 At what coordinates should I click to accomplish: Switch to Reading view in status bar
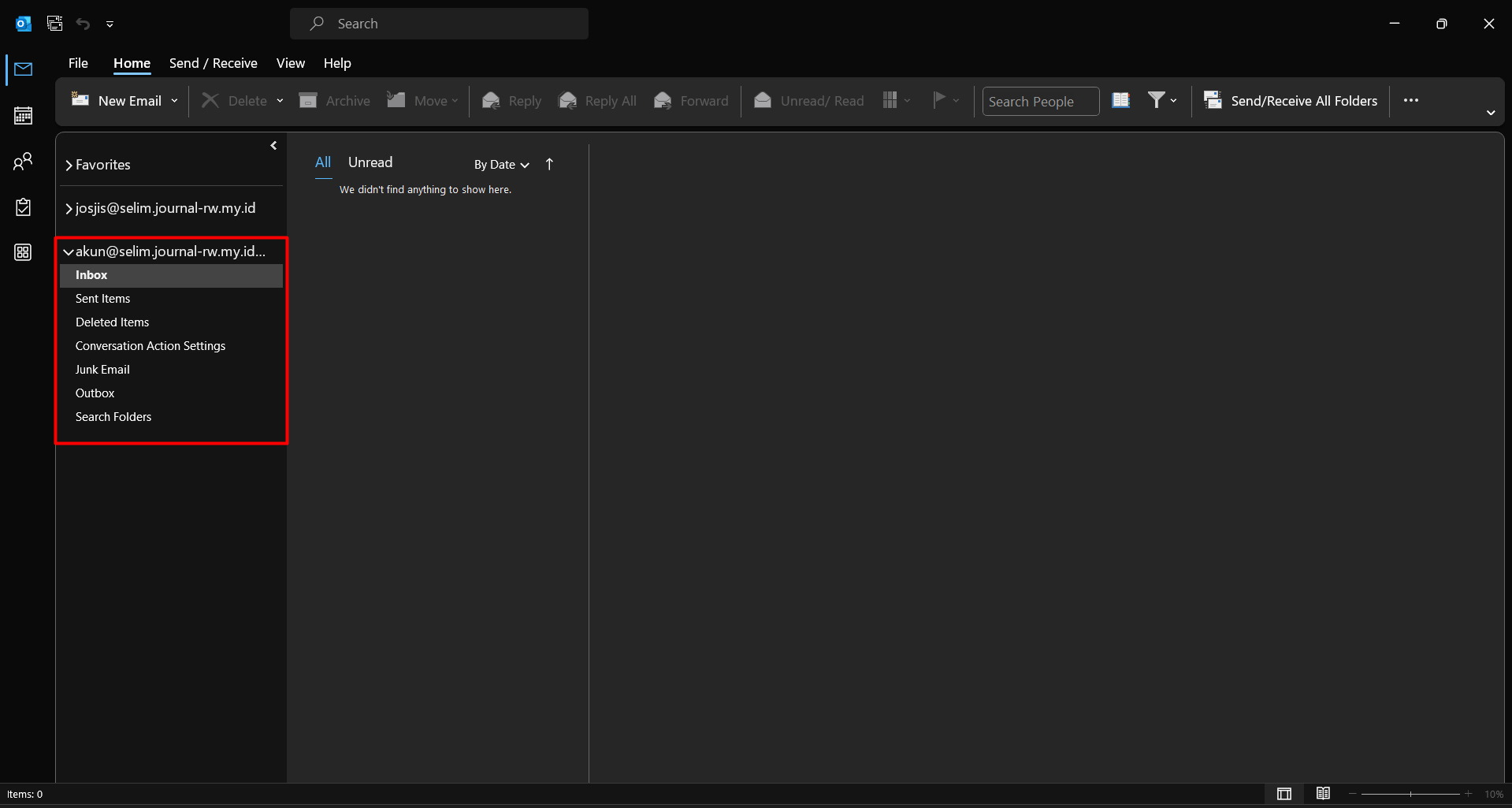pos(1323,794)
